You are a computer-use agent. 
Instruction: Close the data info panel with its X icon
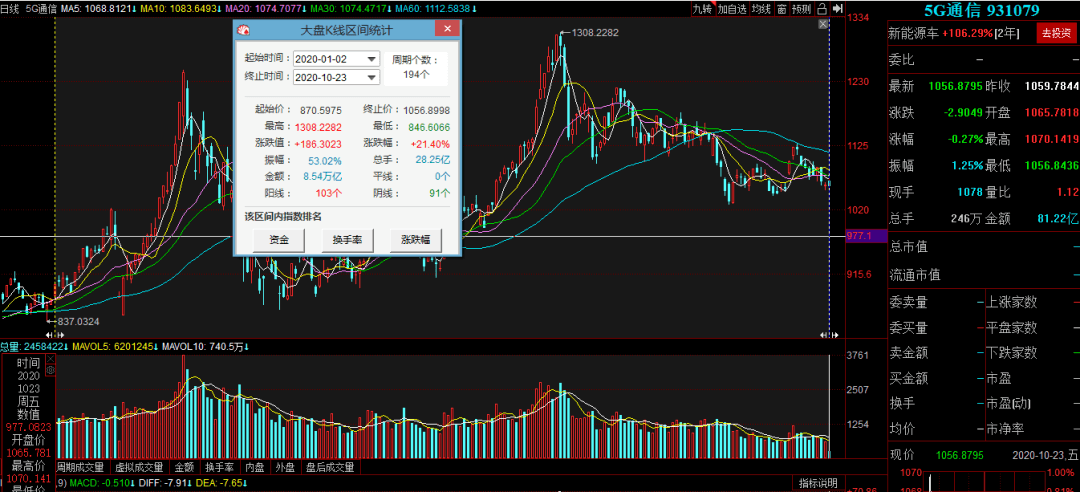(50, 360)
